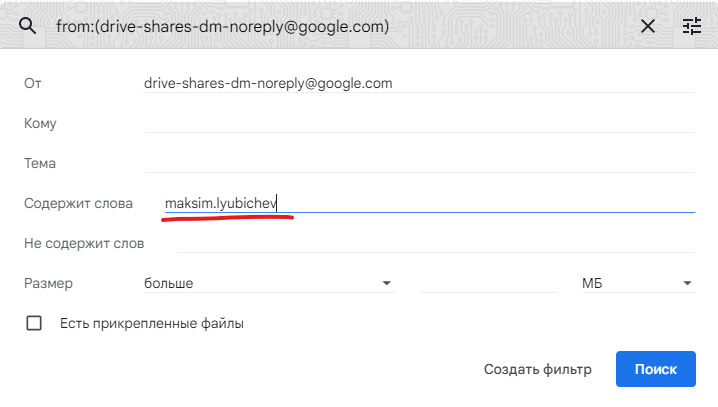This screenshot has width=718, height=407.
Task: Click the 'От' label text
Action: click(x=32, y=83)
